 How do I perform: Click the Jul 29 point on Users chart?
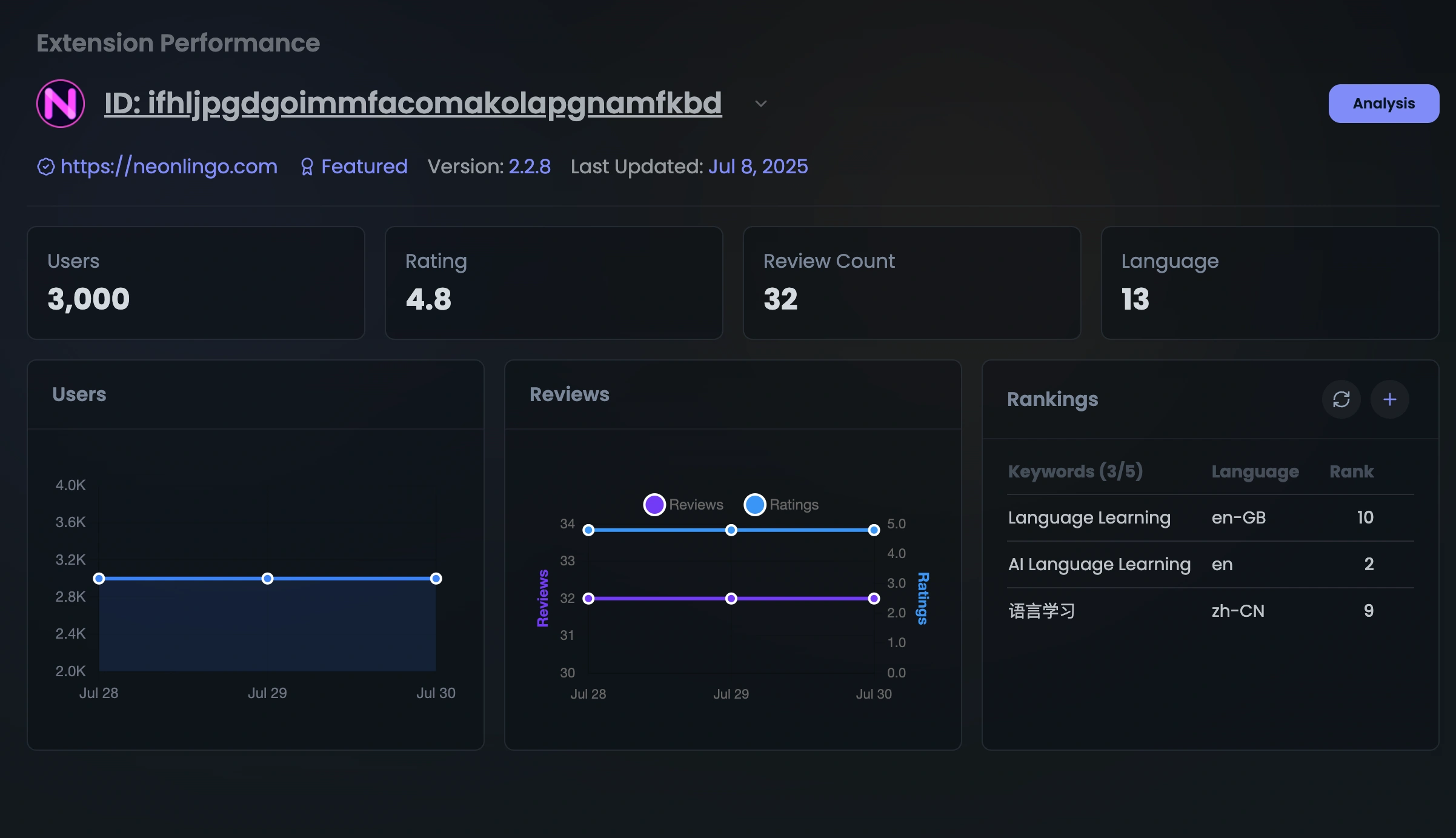[x=267, y=579]
